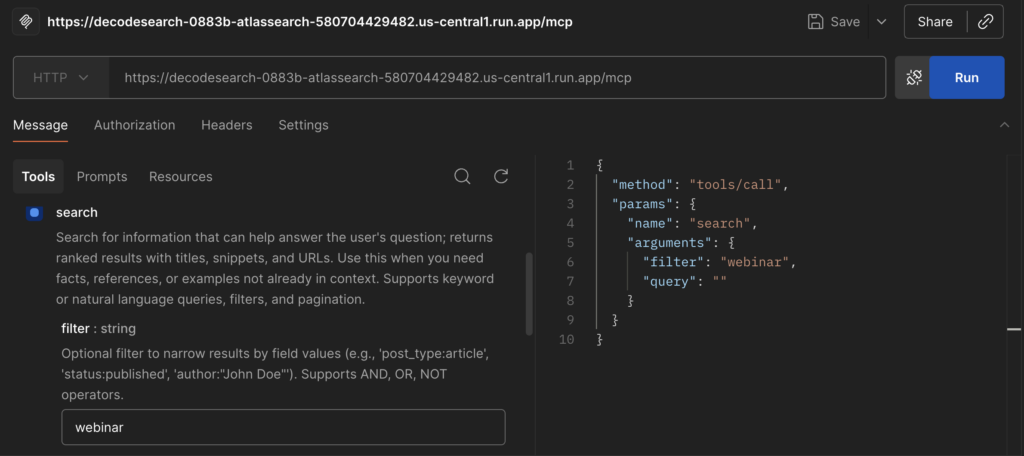Refresh the tools list

coord(502,176)
